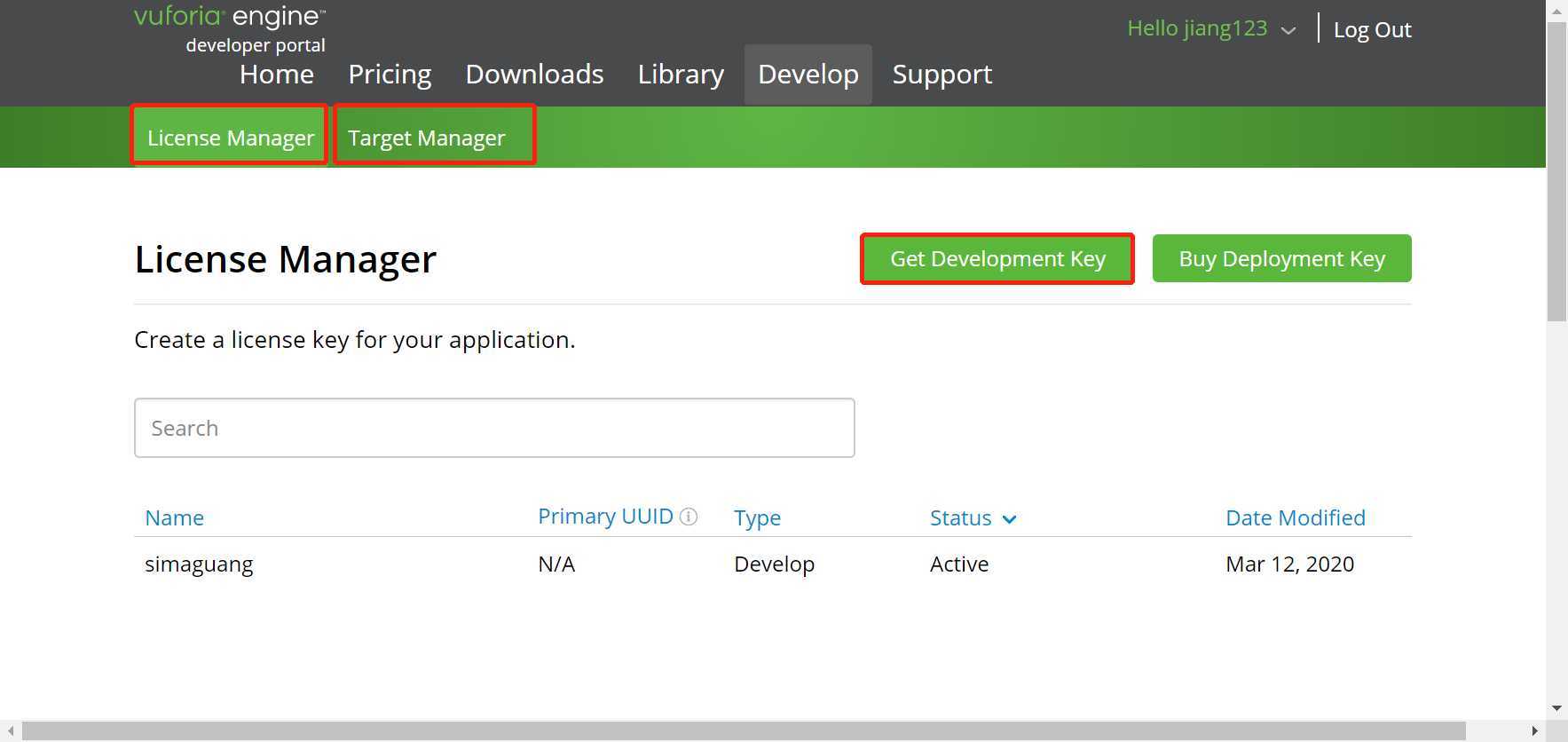Click the 'N/A' UUID cell

pyautogui.click(x=556, y=564)
